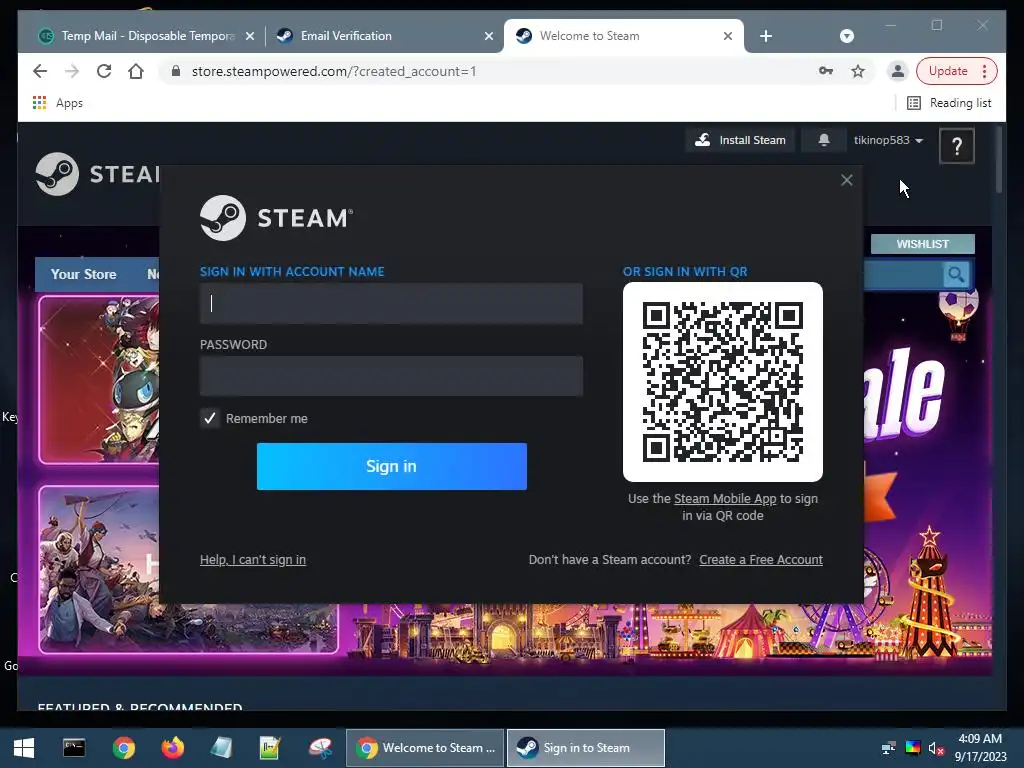Click the muted volume tray icon
The image size is (1024, 768).
(936, 748)
